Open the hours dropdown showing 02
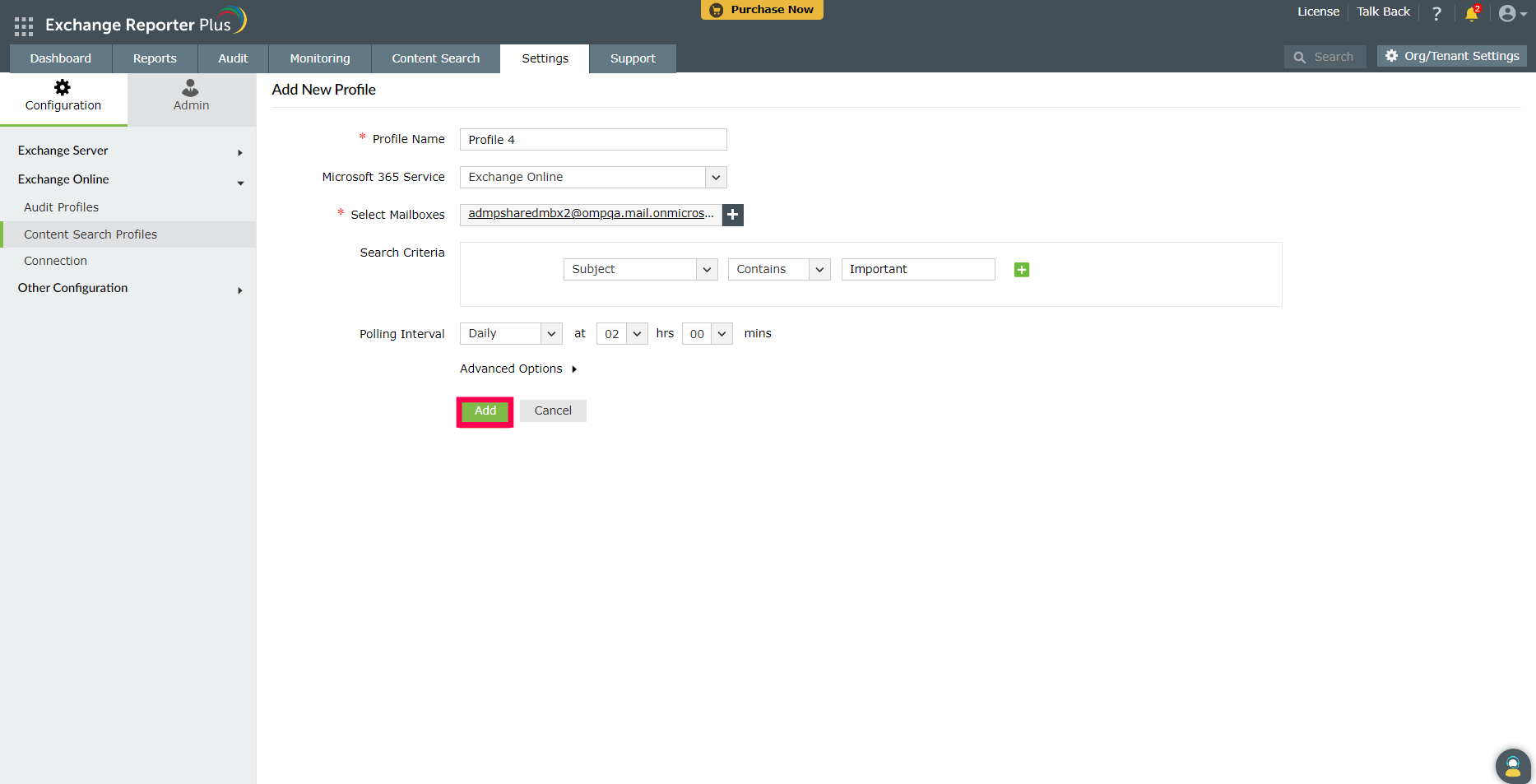This screenshot has width=1536, height=784. (622, 334)
